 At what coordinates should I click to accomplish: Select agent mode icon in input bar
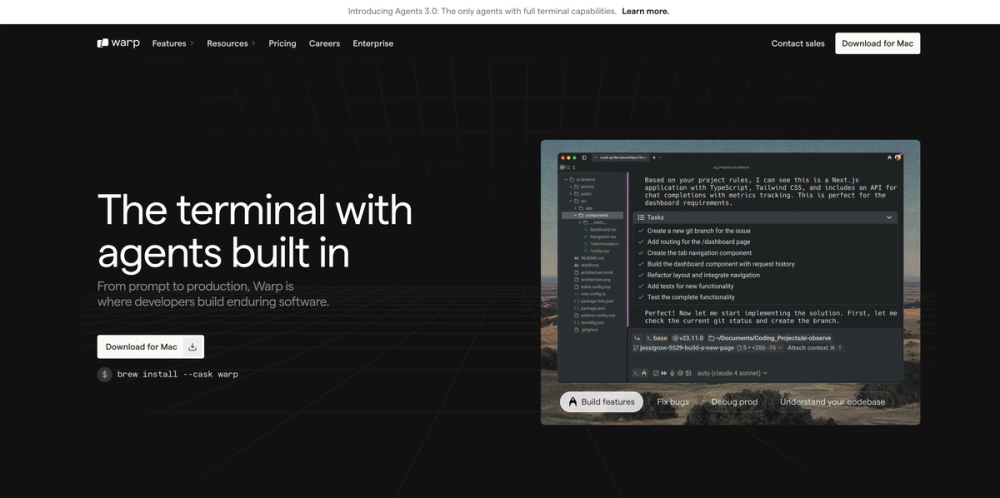(644, 373)
